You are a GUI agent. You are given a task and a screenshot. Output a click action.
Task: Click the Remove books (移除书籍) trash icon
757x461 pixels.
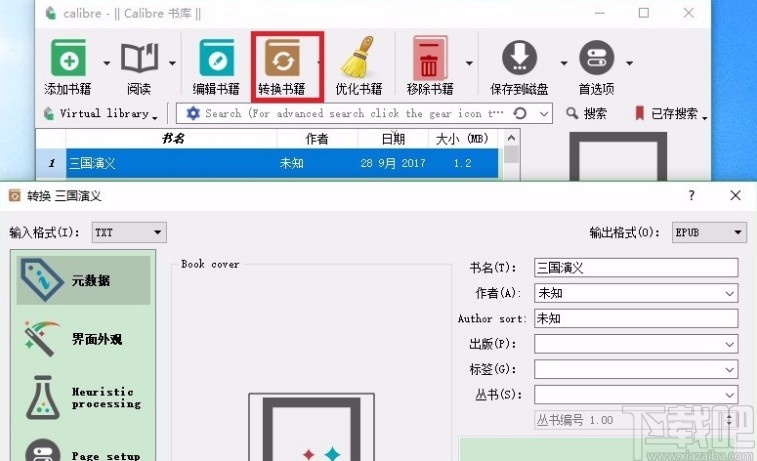430,57
